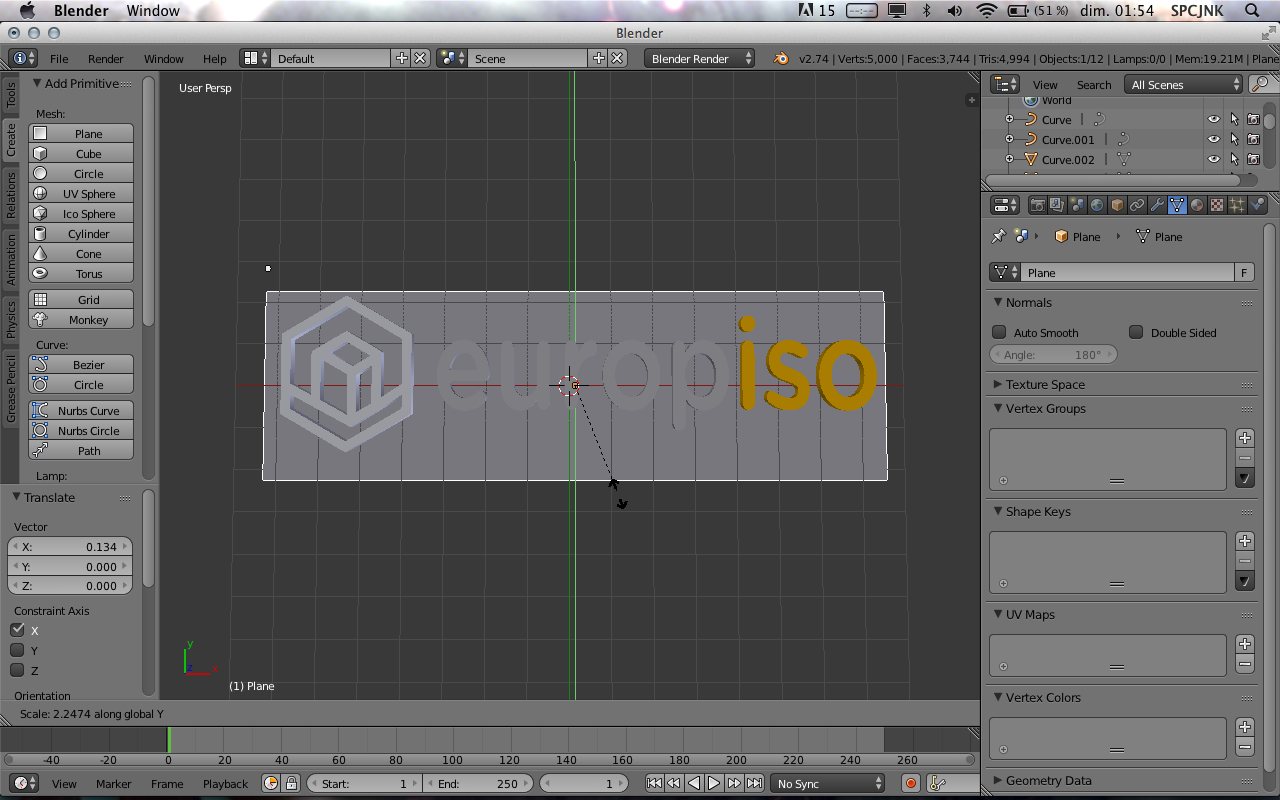Open the Blender Render engine dropdown

pyautogui.click(x=699, y=59)
